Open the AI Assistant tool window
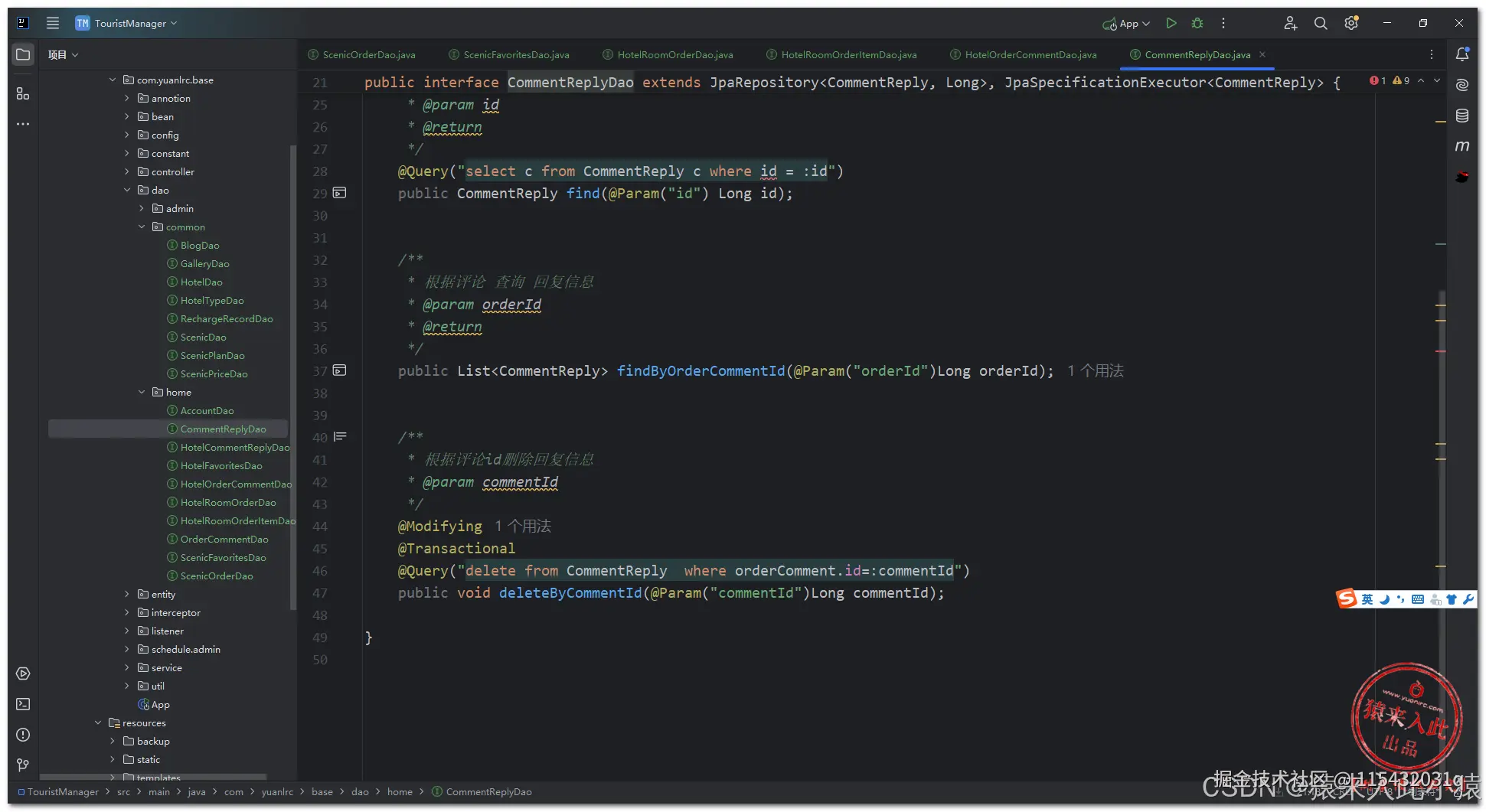Image resolution: width=1486 pixels, height=812 pixels. 1462,85
